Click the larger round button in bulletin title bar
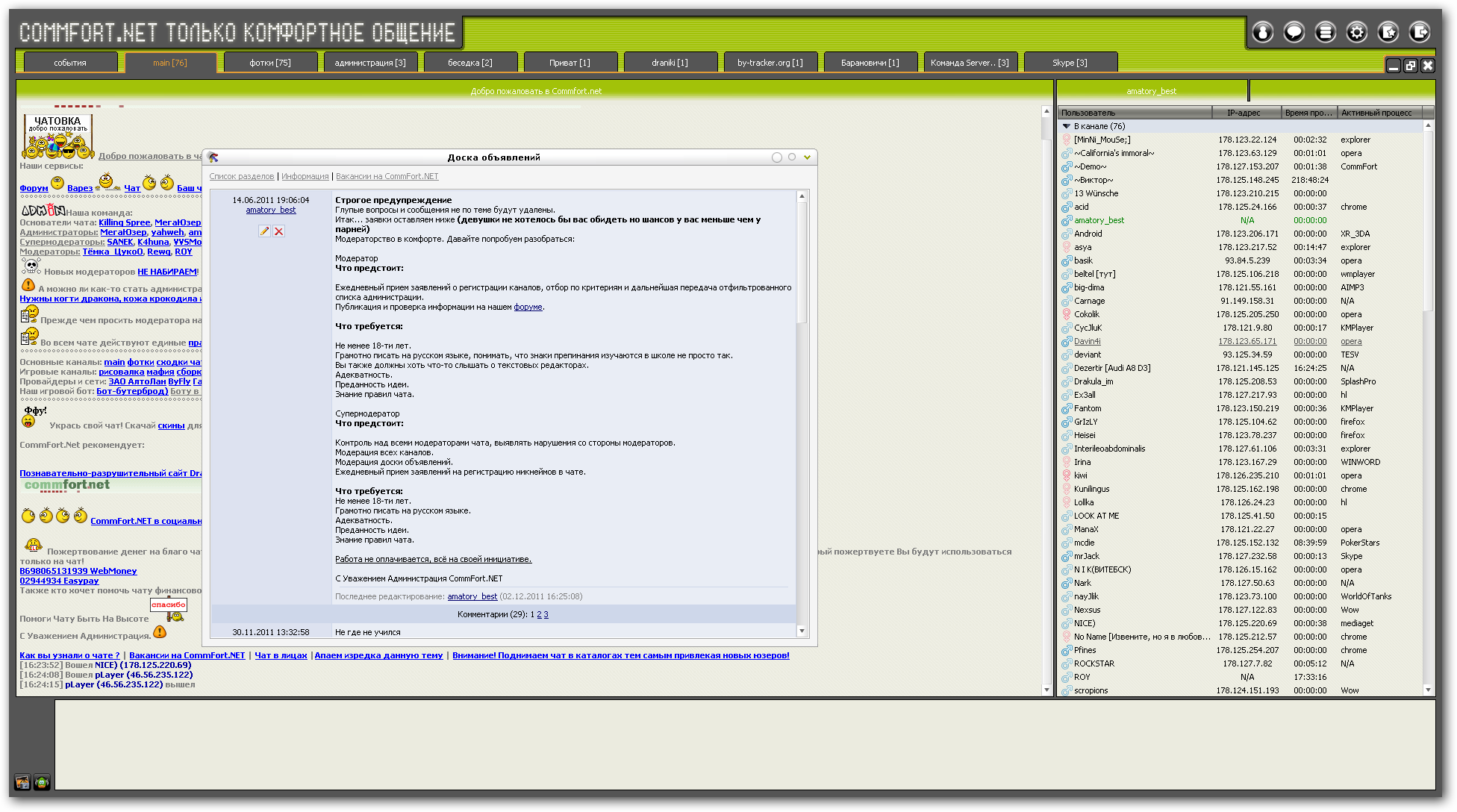The width and height of the screenshot is (1457, 812). point(777,157)
